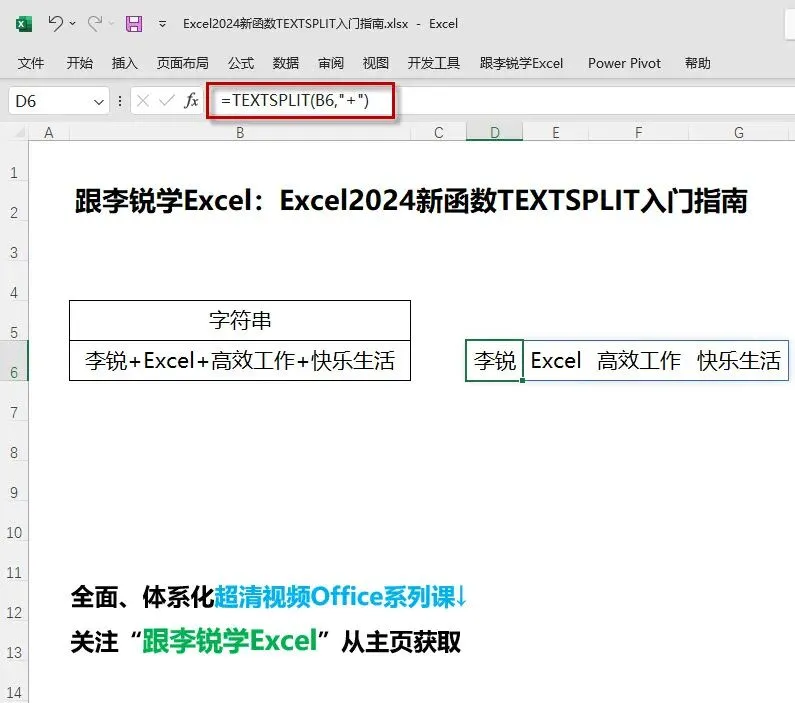Undo the last action
This screenshot has height=703, width=795.
55,23
